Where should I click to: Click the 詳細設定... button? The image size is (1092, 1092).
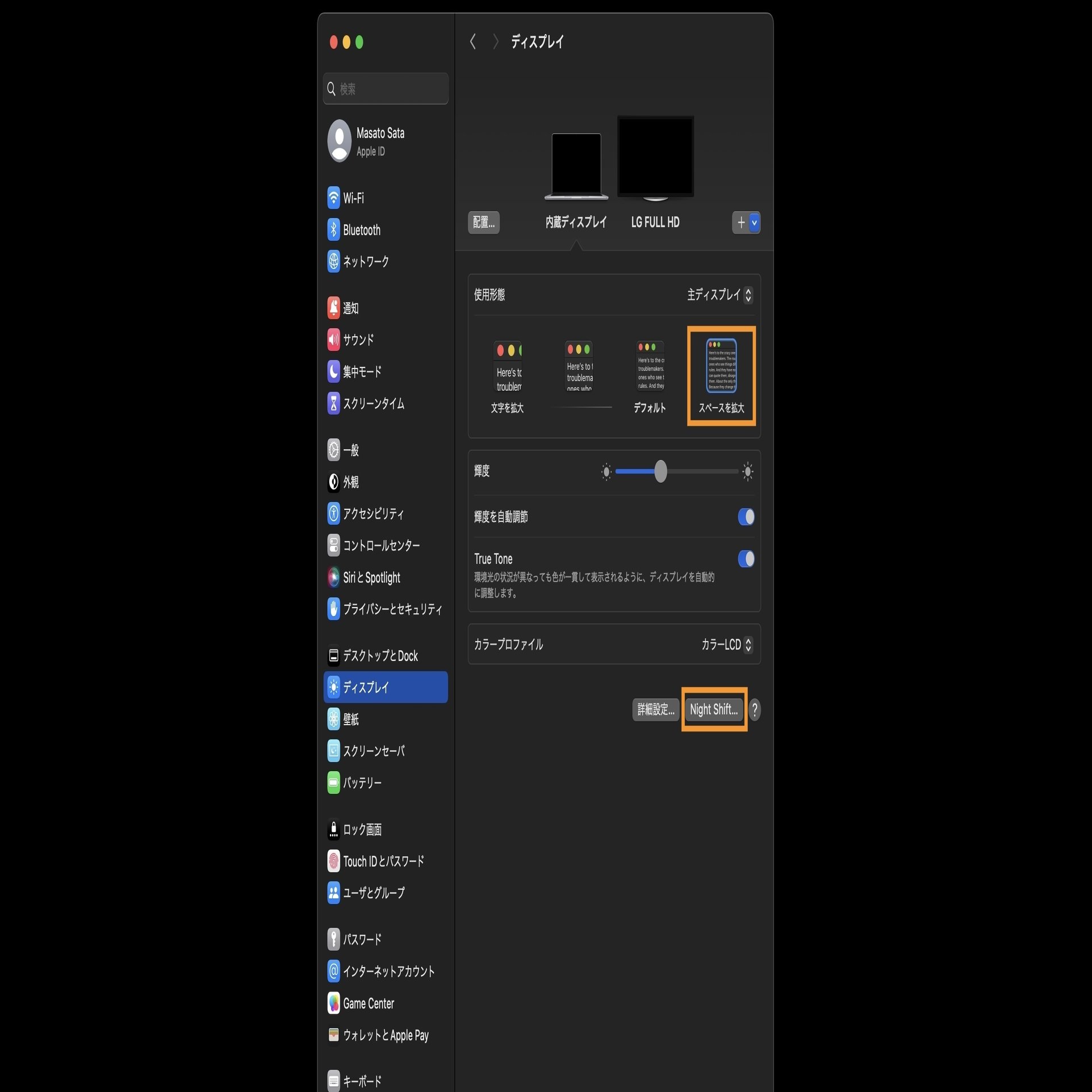coord(655,709)
